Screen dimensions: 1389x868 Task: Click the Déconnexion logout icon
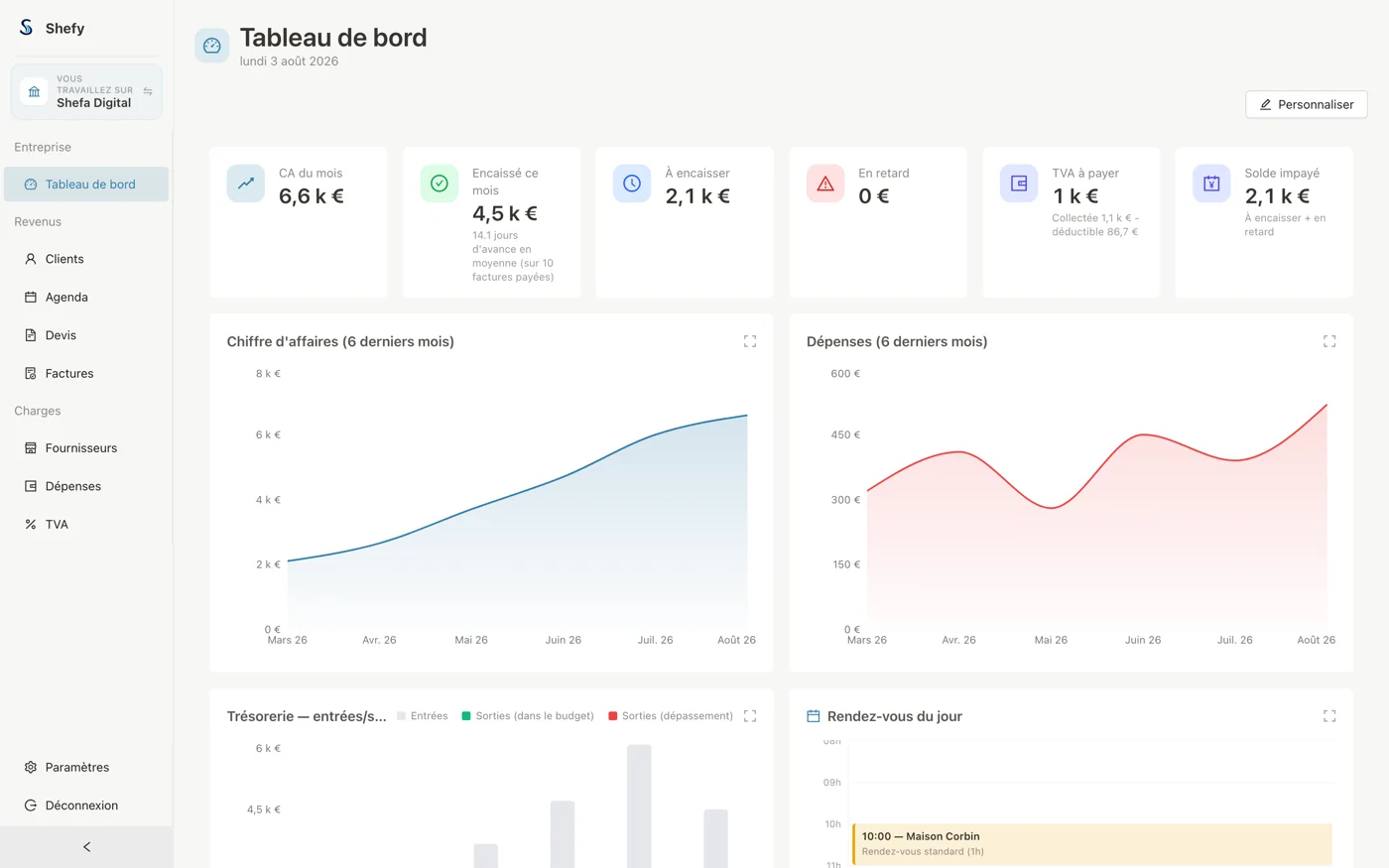pyautogui.click(x=31, y=806)
